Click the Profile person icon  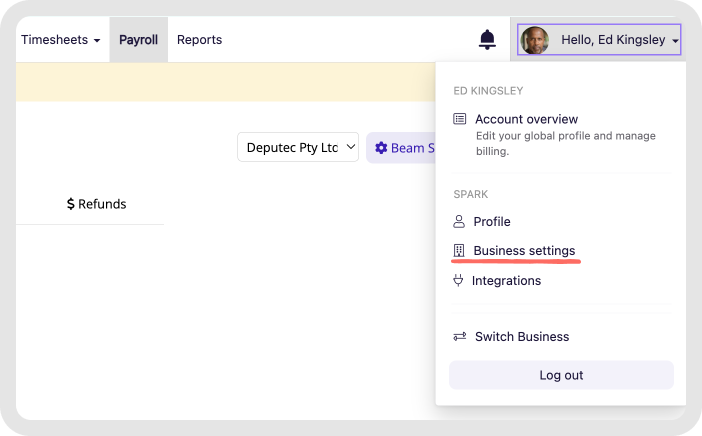459,222
